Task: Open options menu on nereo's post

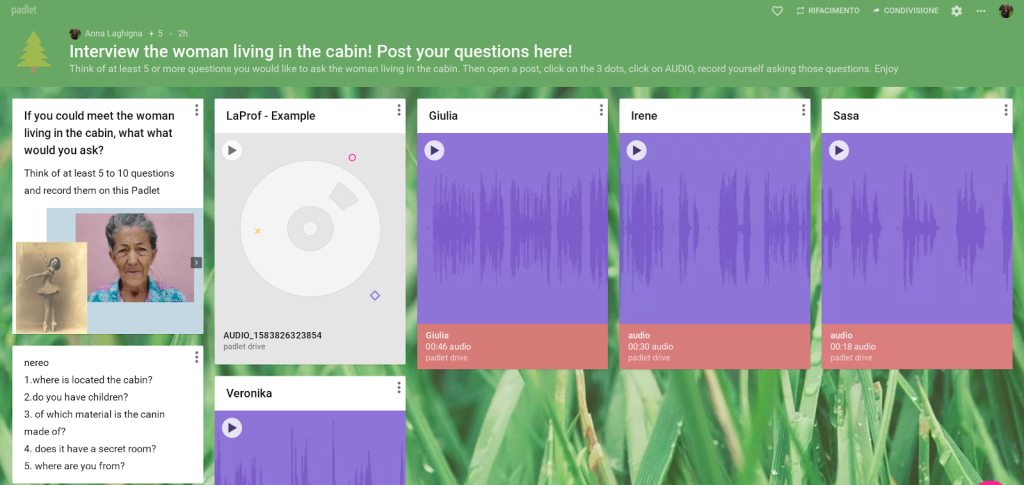Action: click(x=197, y=357)
